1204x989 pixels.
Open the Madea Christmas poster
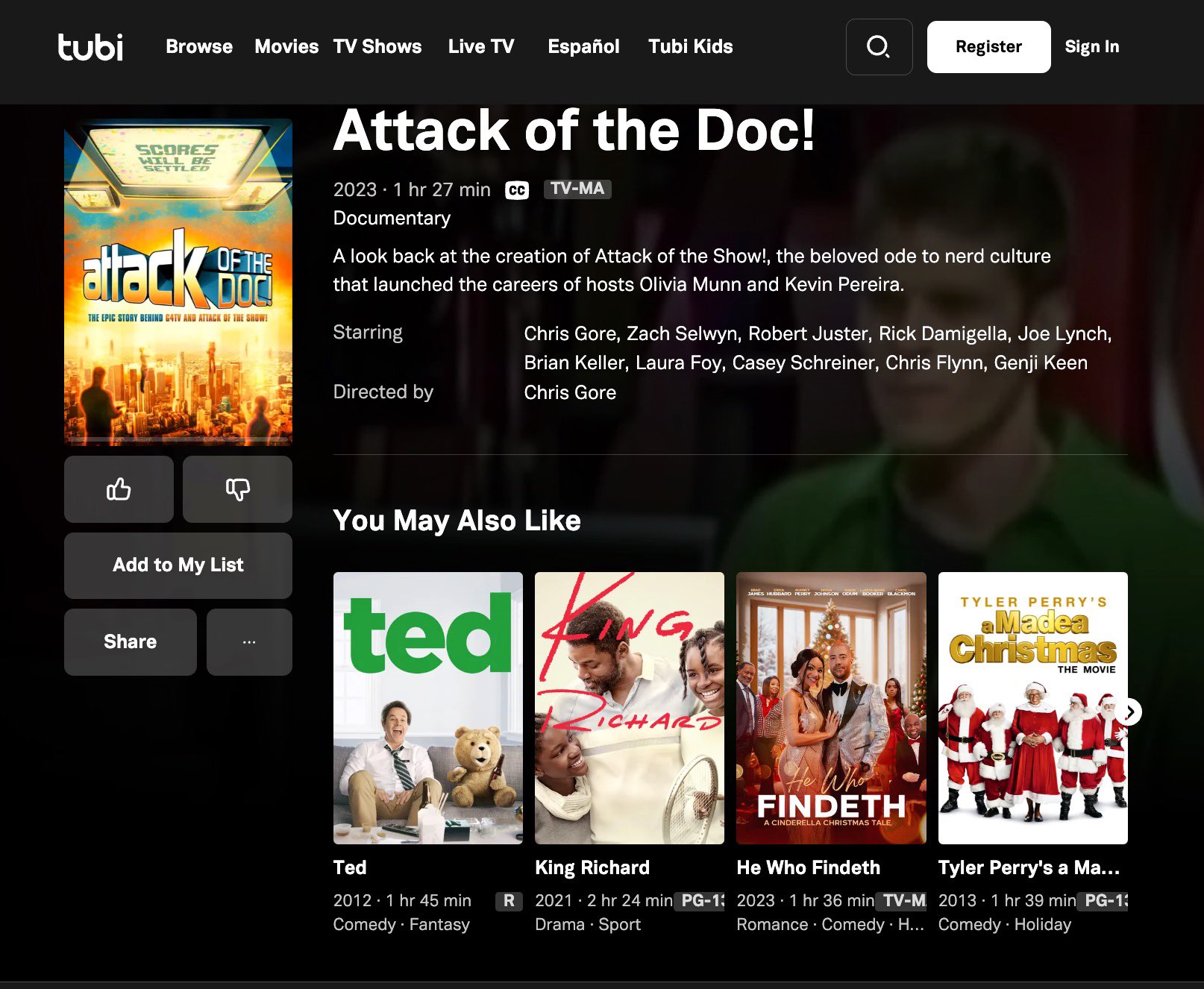point(1032,708)
